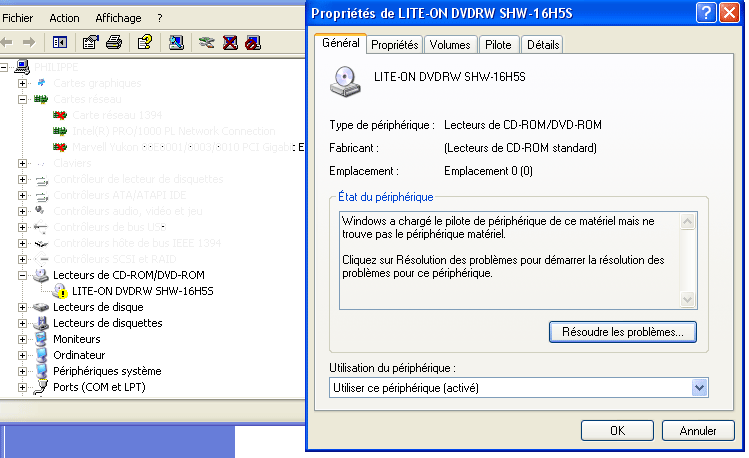The width and height of the screenshot is (749, 458).
Task: Click the Cartes réseau network card icon
Action: (41, 99)
